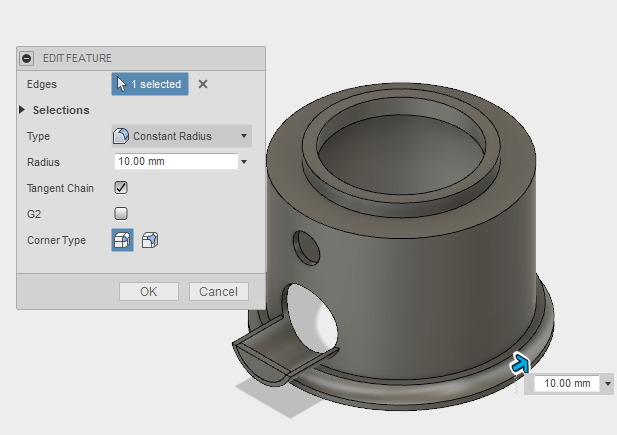The height and width of the screenshot is (435, 617).
Task: Clear the edge selection with the X
Action: click(203, 84)
